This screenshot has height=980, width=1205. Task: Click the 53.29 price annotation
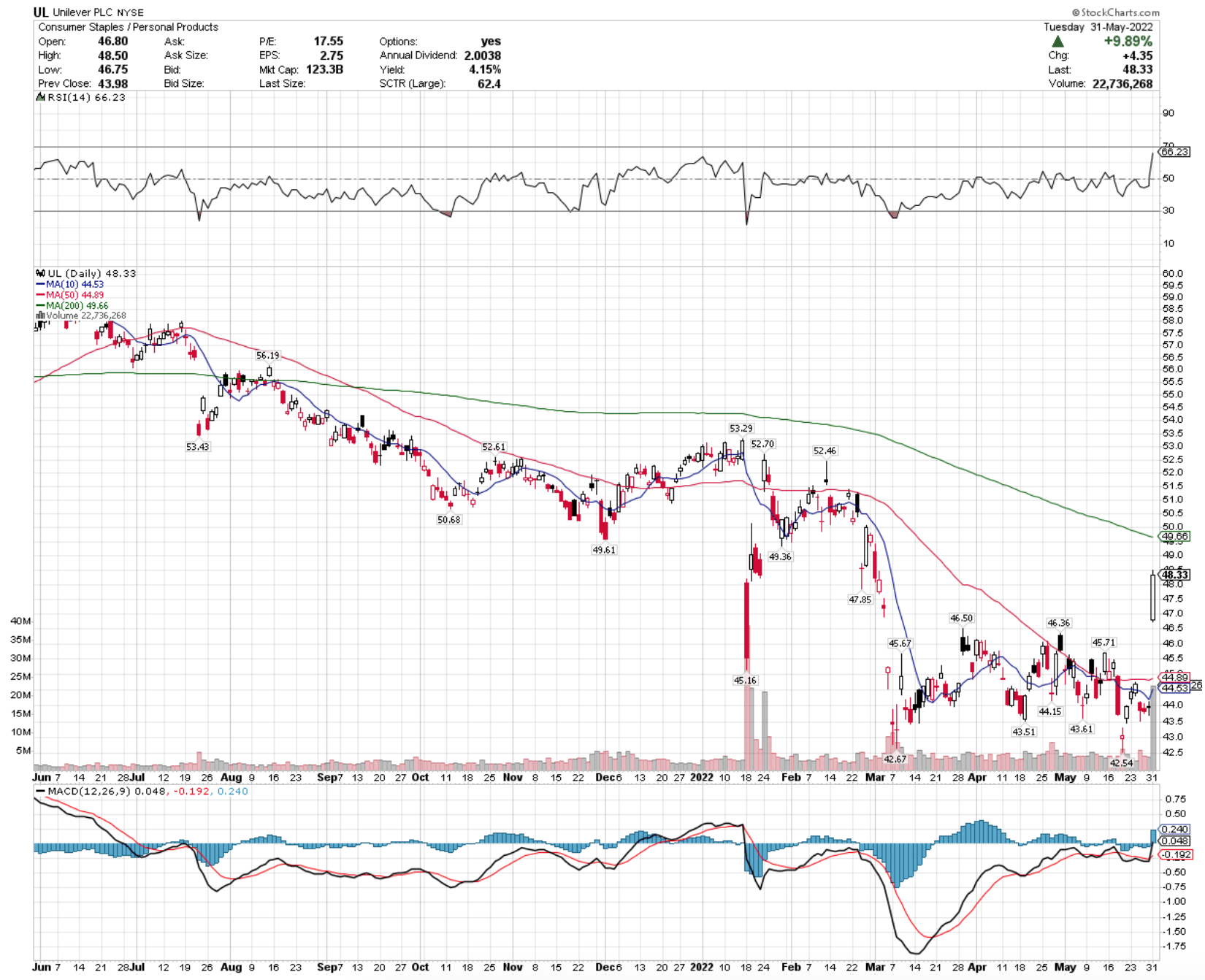click(x=741, y=429)
